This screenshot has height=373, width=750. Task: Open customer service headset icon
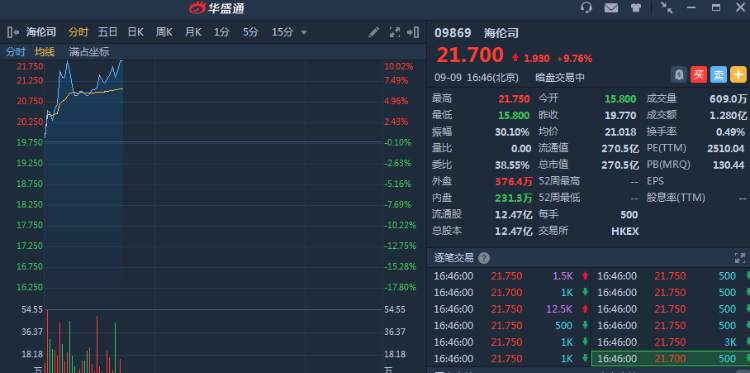[586, 8]
